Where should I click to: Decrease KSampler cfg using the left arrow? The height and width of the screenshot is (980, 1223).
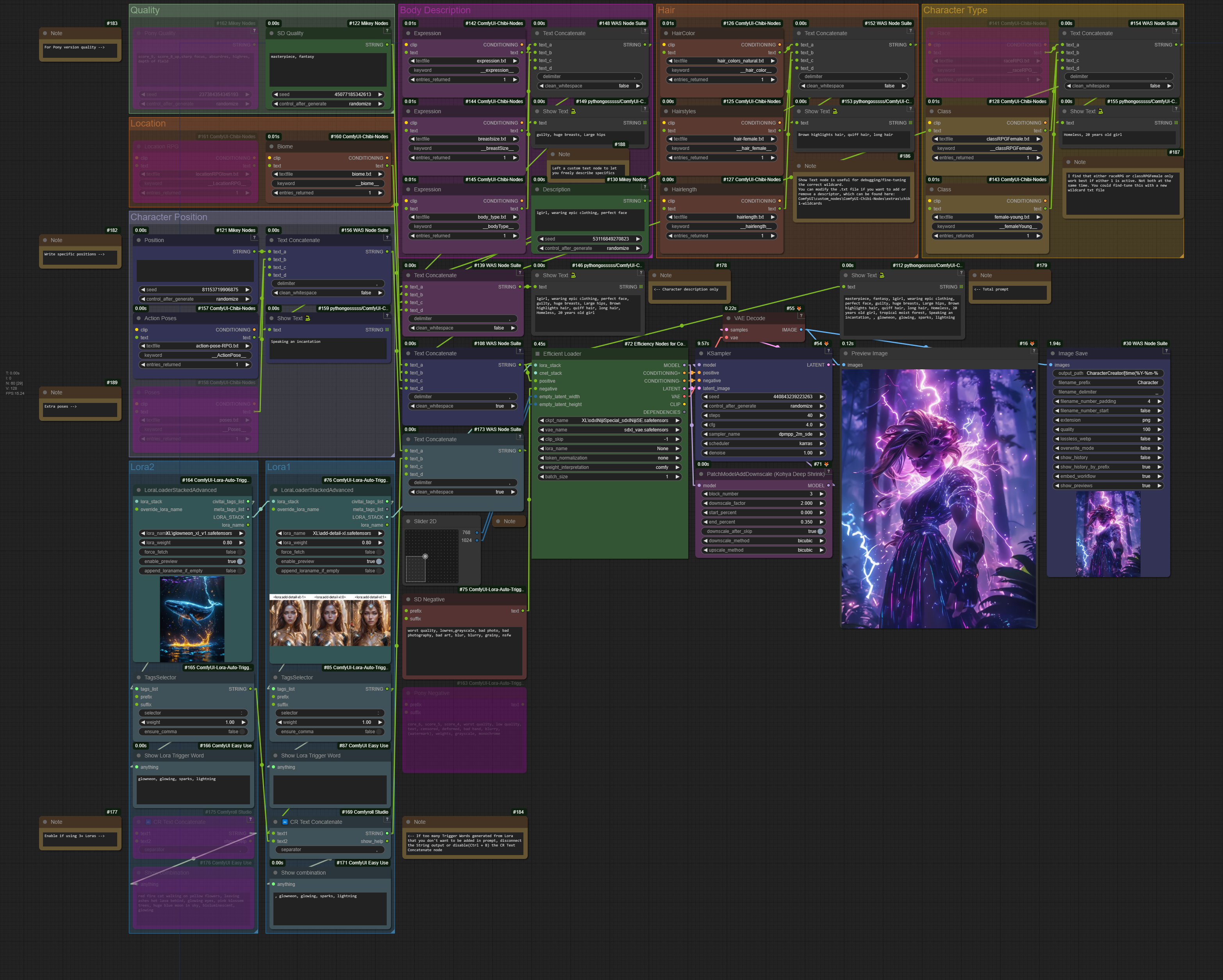705,425
